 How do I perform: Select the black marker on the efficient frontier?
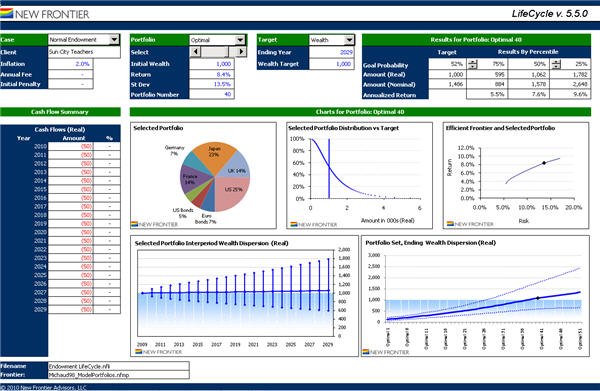[544, 163]
